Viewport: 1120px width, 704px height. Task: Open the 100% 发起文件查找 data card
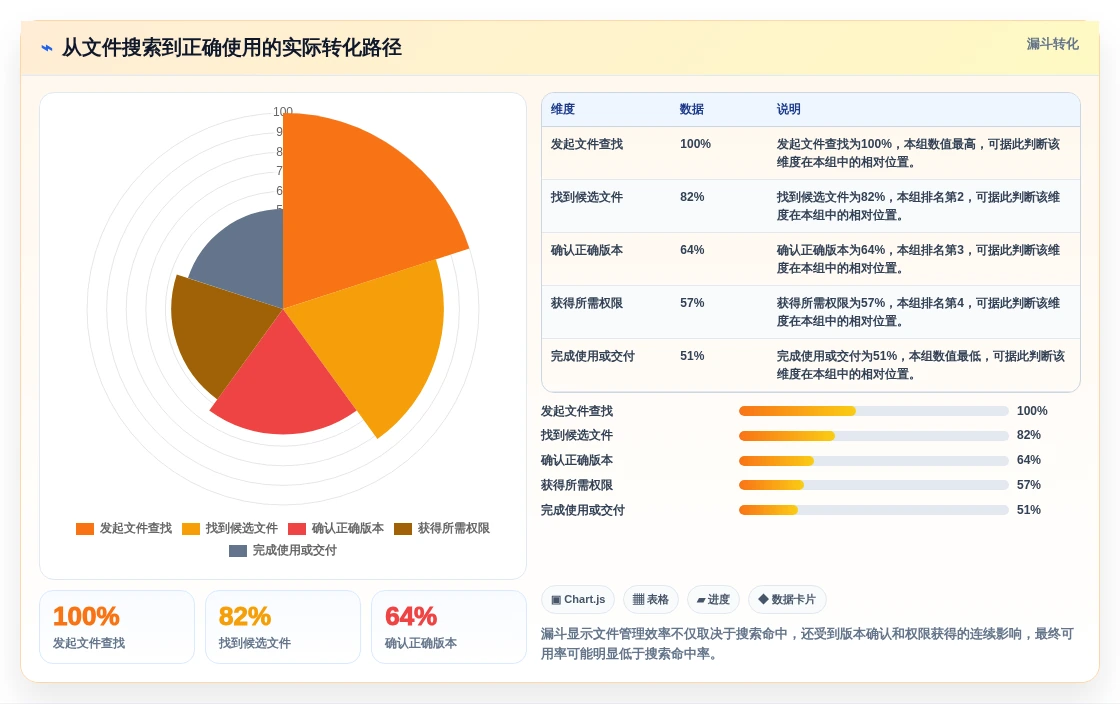coord(117,627)
